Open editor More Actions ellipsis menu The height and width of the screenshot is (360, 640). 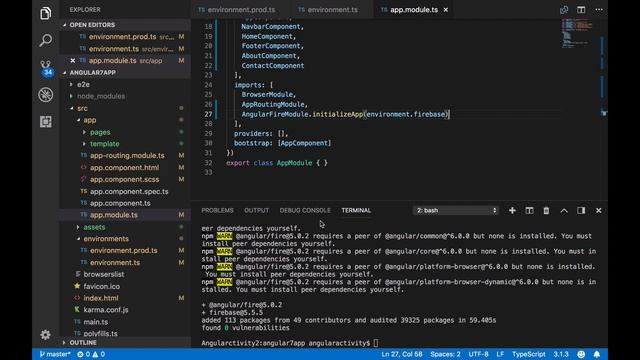(599, 10)
